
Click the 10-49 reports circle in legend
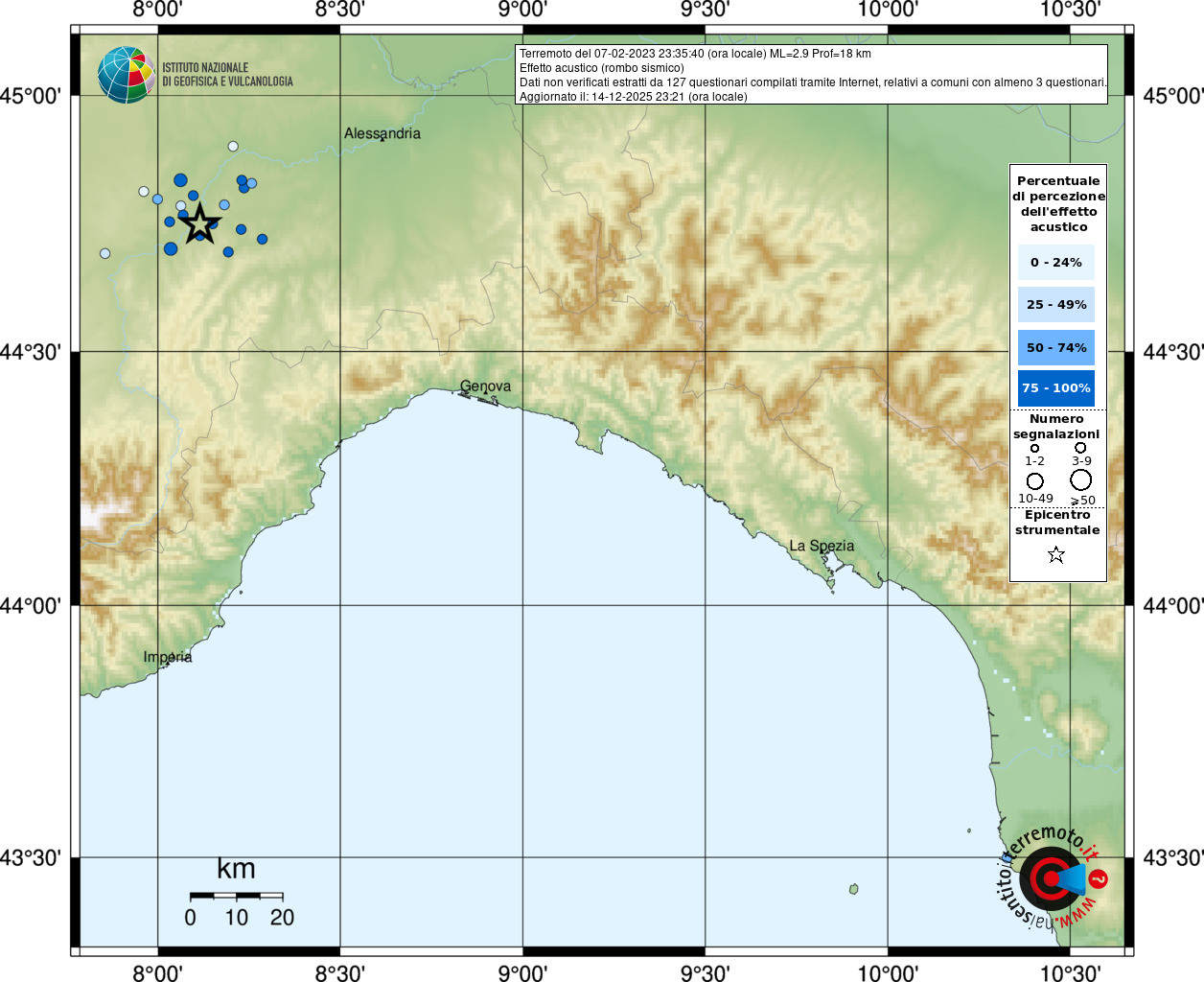pyautogui.click(x=1035, y=481)
